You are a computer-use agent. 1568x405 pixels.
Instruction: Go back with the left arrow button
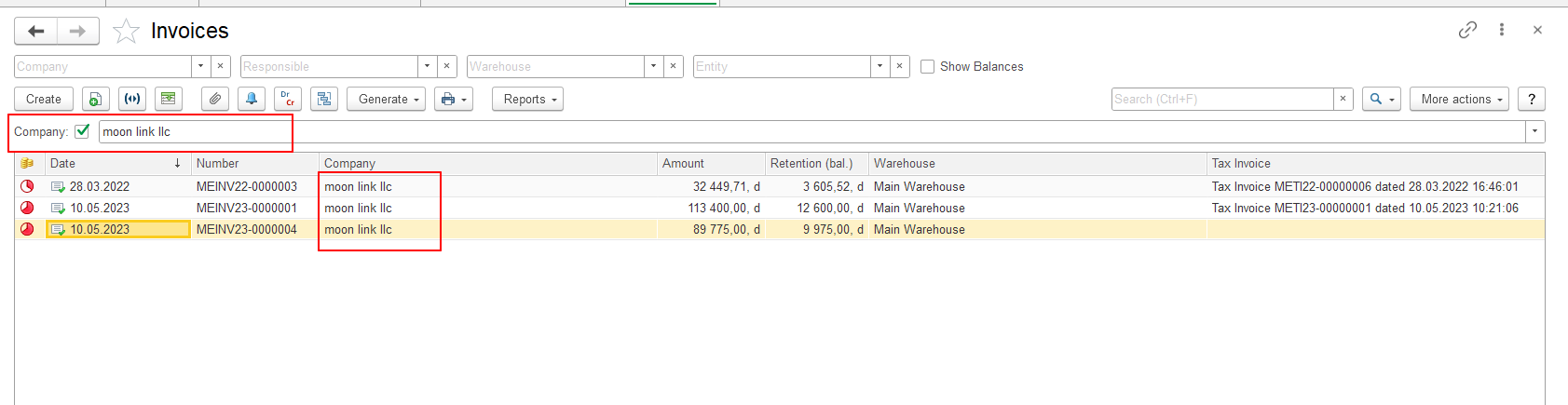[35, 32]
